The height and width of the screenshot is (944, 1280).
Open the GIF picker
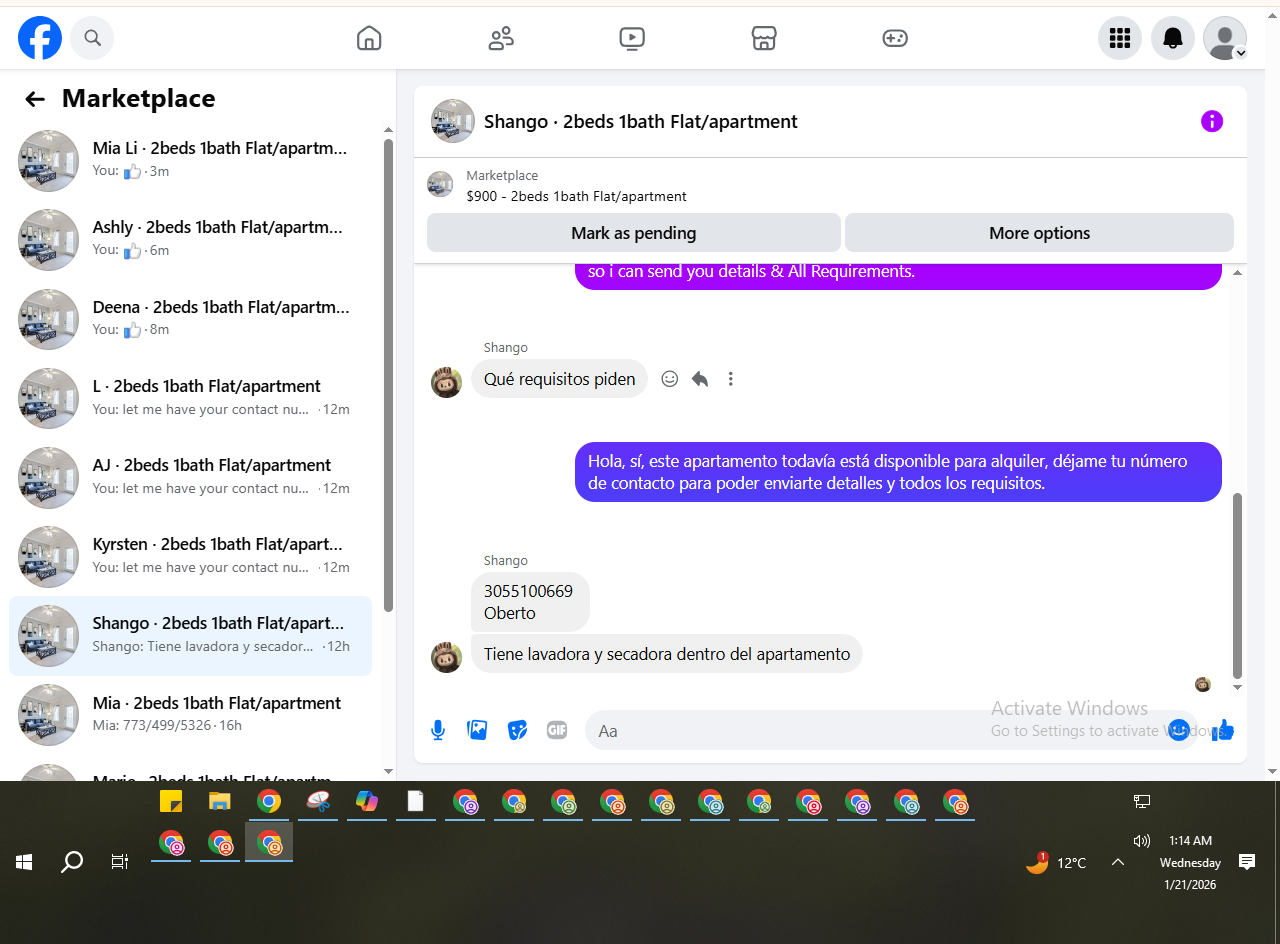tap(557, 730)
